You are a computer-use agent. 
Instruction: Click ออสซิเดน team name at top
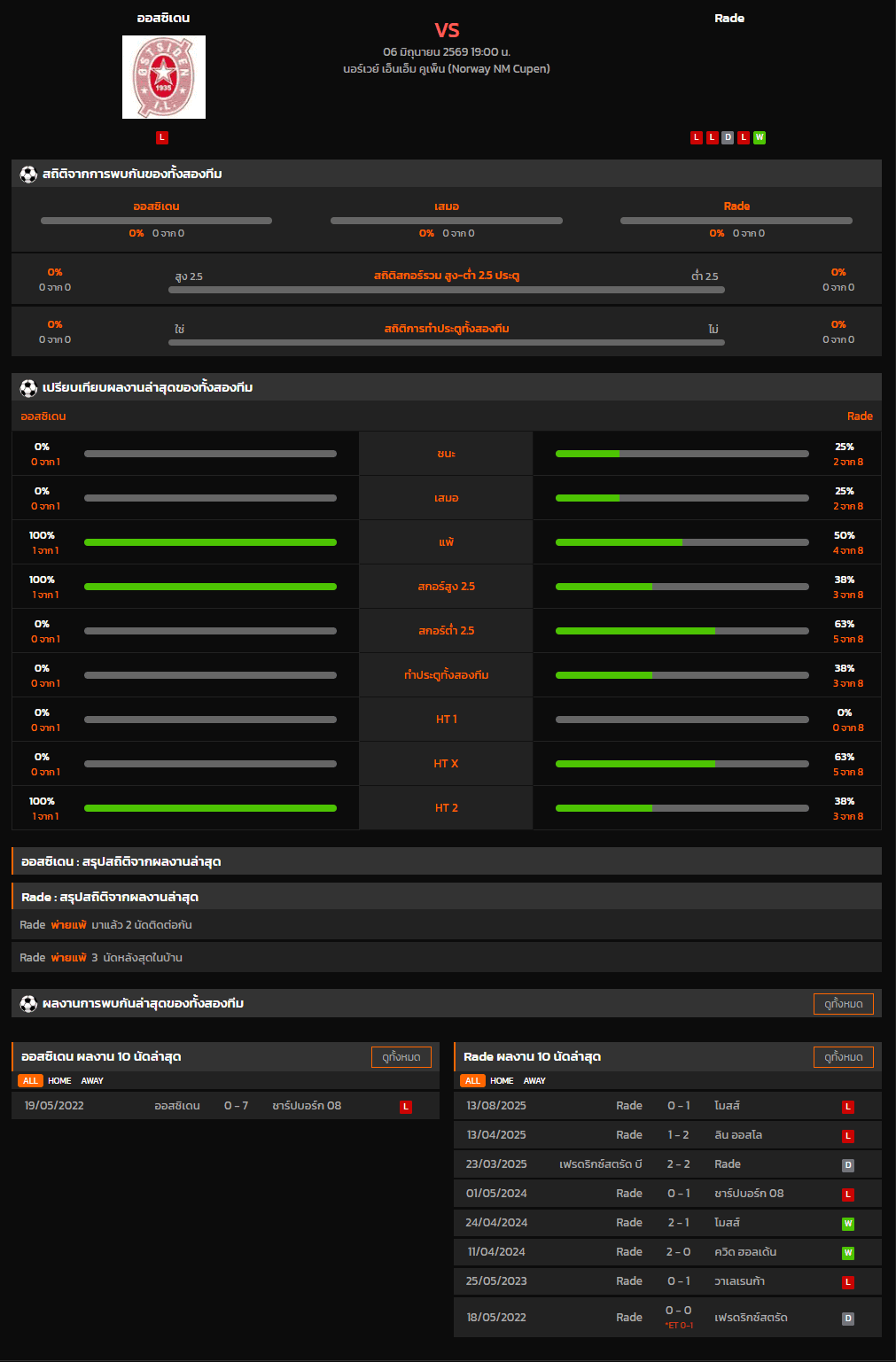coord(163,18)
